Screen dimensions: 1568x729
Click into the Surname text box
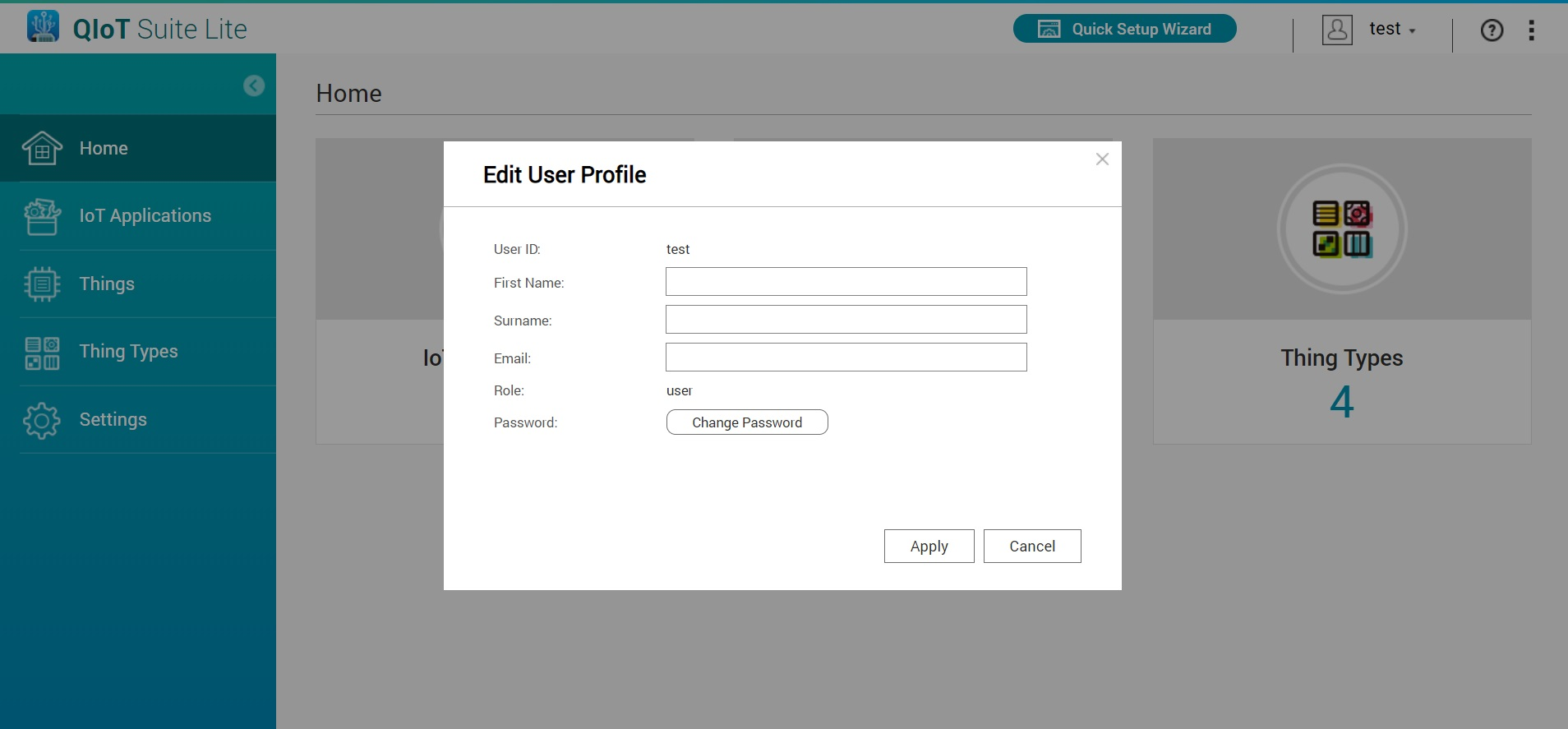846,320
